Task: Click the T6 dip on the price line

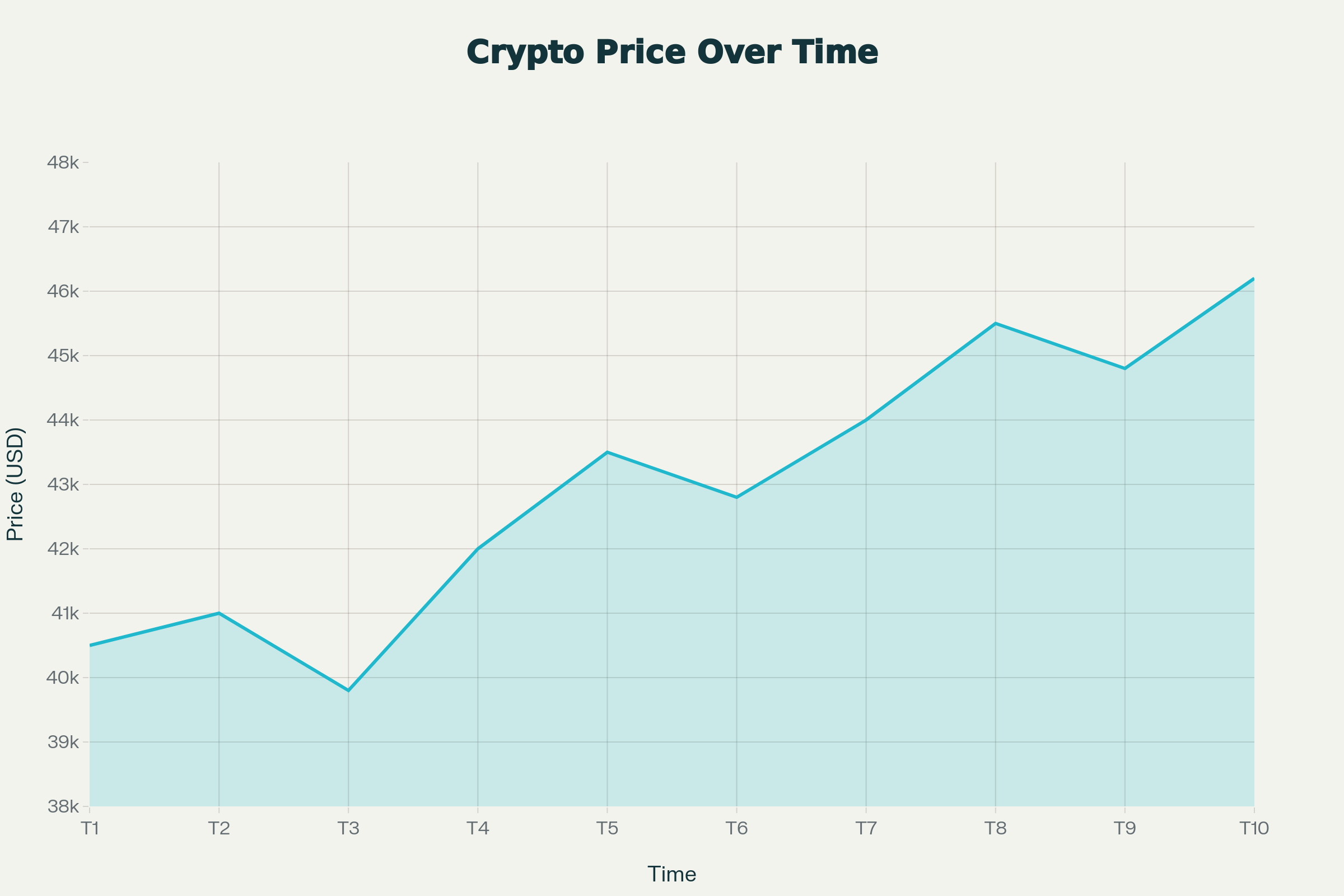Action: (x=736, y=497)
